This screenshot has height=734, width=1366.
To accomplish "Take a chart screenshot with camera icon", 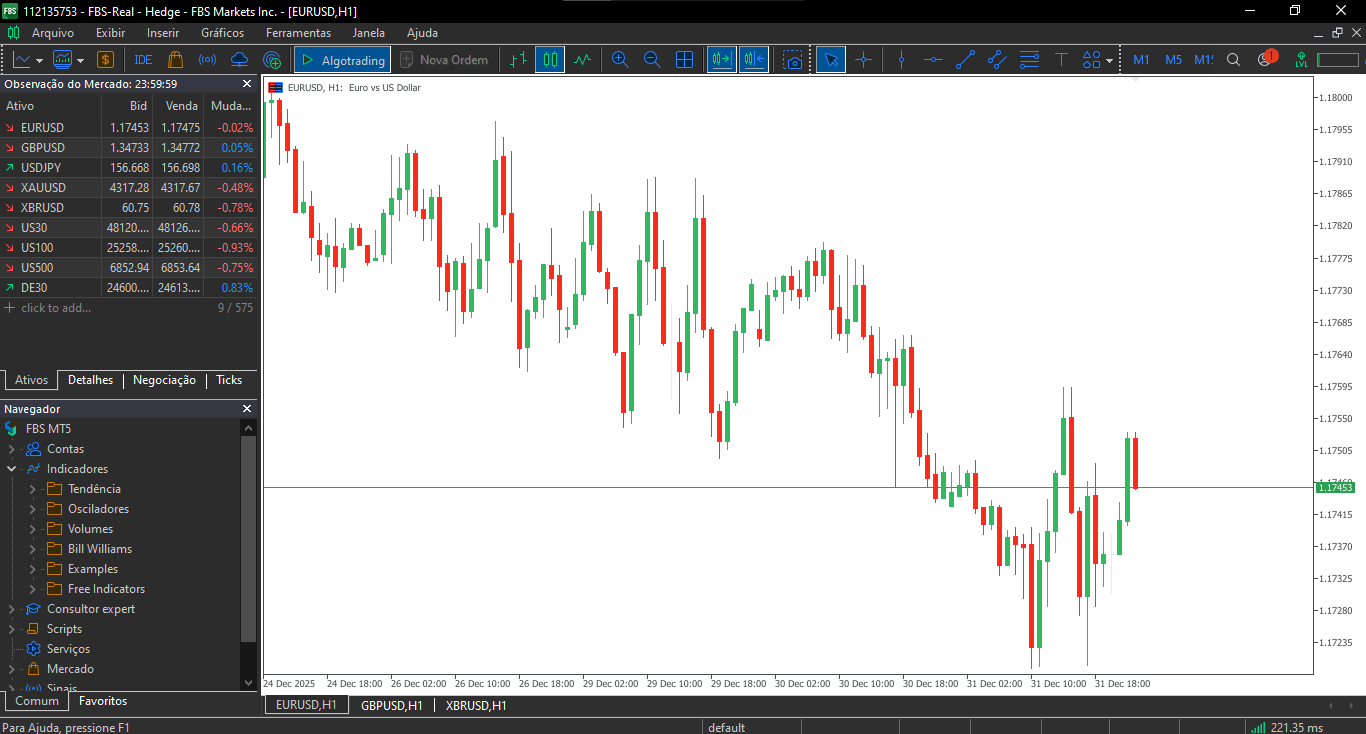I will 793,60.
